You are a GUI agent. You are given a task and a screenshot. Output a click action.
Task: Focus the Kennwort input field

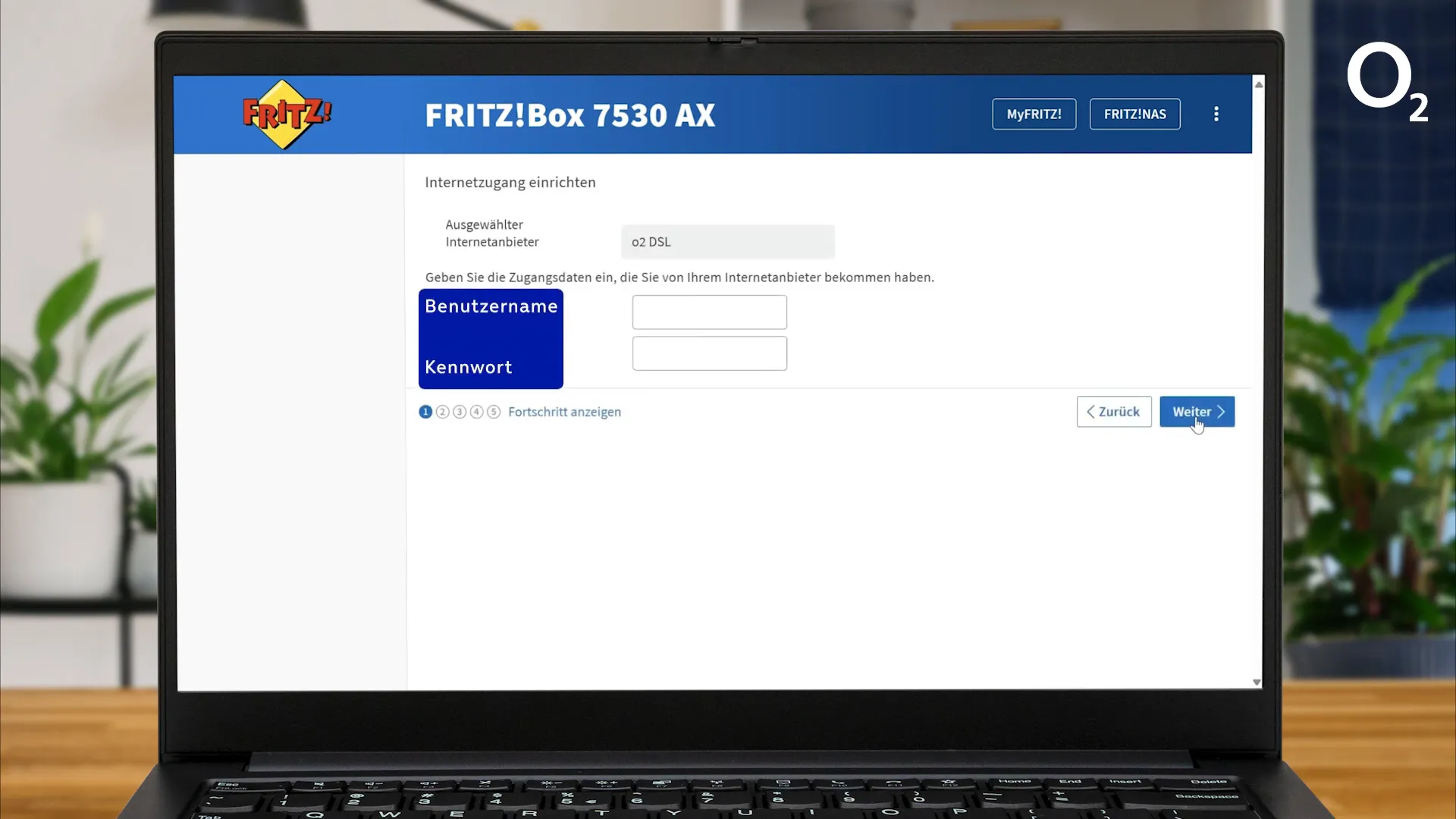point(710,353)
